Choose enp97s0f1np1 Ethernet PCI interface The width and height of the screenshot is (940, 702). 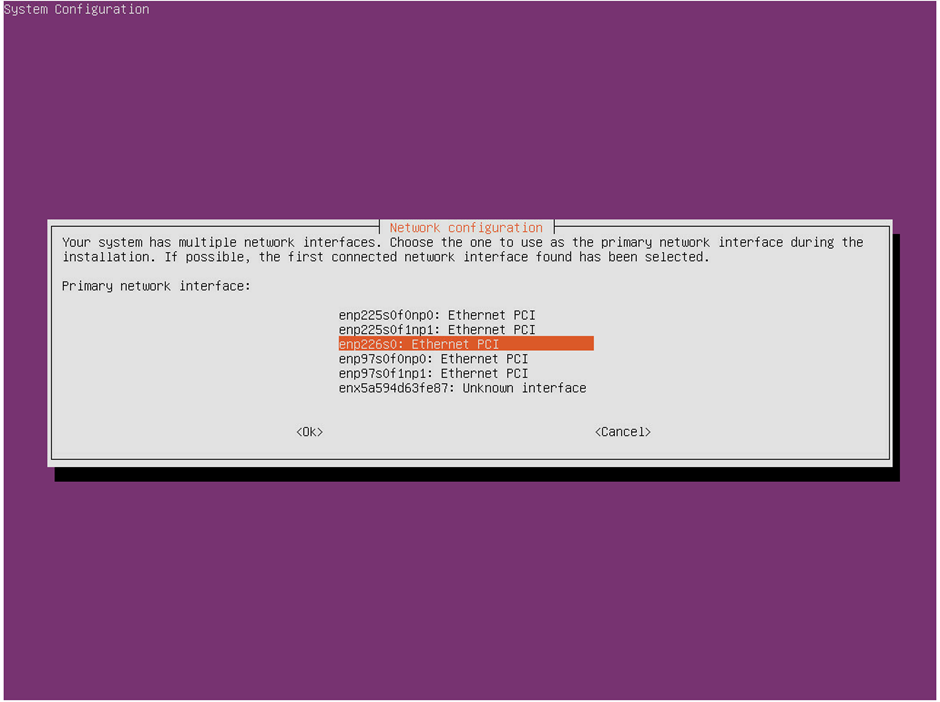coord(433,373)
